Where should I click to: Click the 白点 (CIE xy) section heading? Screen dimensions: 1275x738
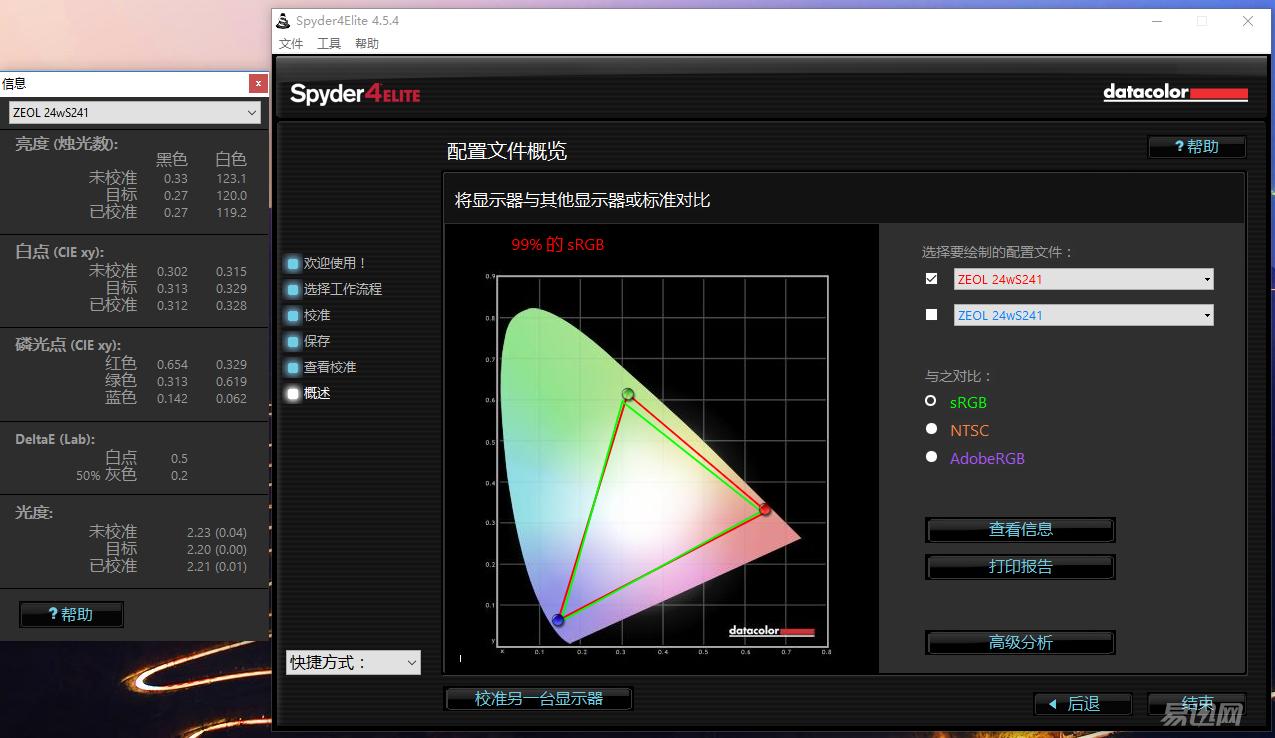point(59,252)
